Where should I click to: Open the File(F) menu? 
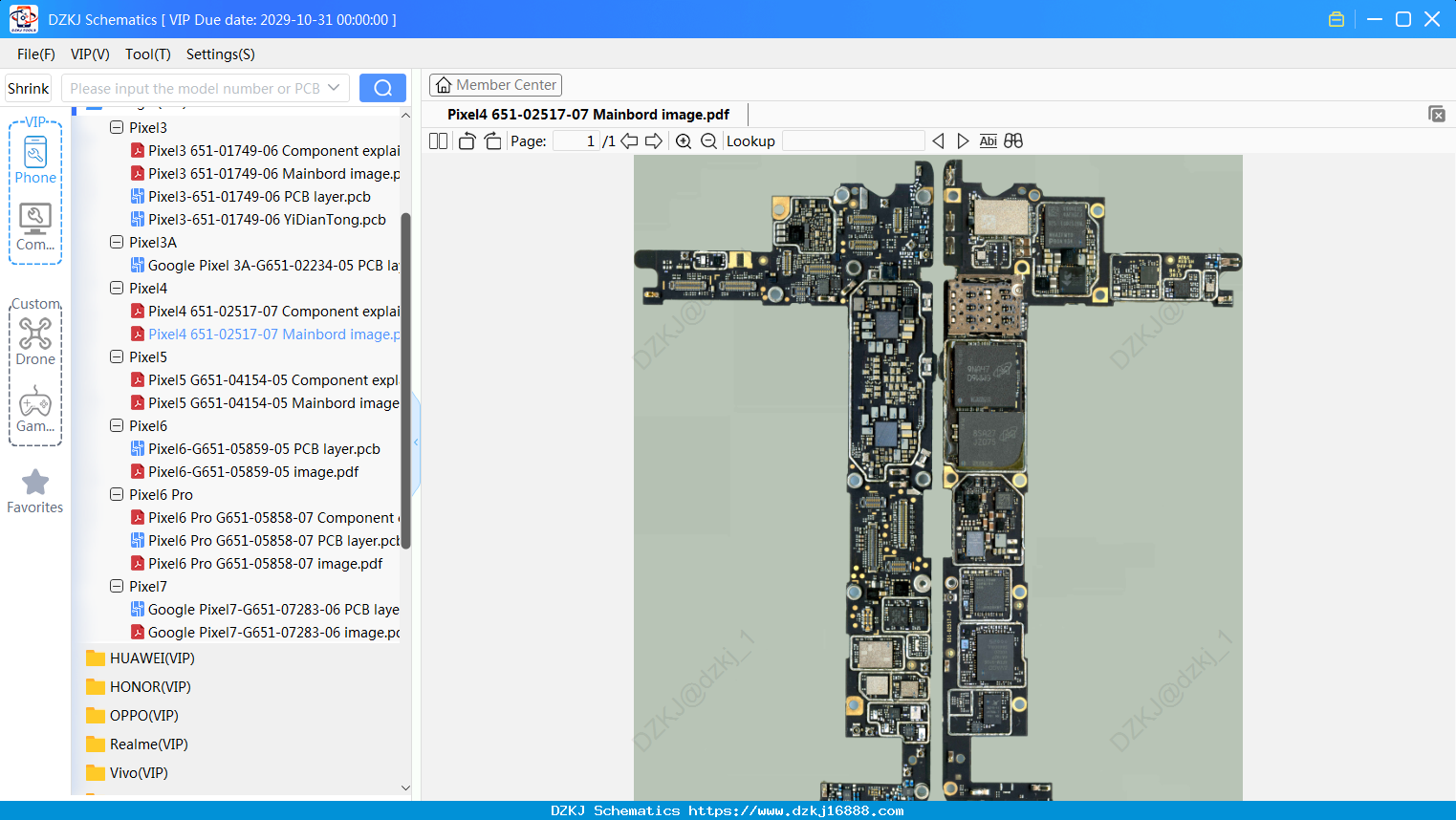pyautogui.click(x=36, y=54)
